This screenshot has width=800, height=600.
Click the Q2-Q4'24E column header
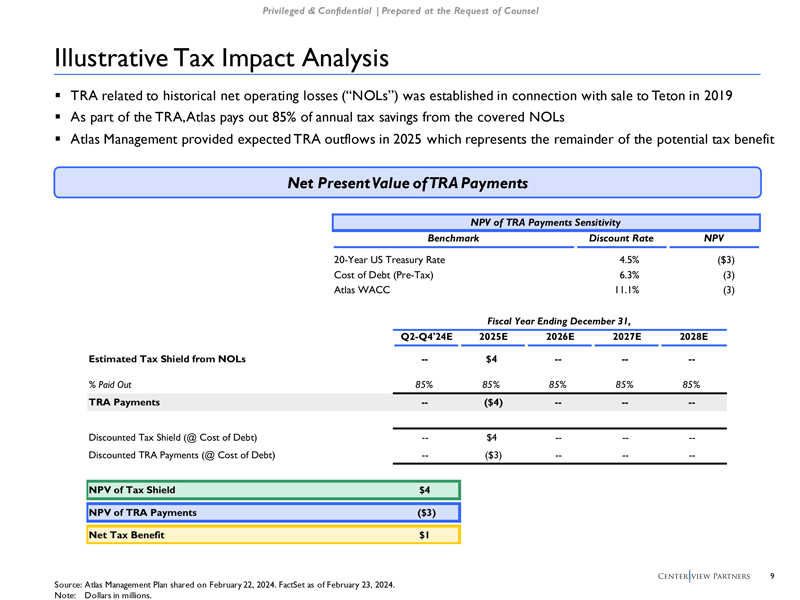click(x=426, y=337)
